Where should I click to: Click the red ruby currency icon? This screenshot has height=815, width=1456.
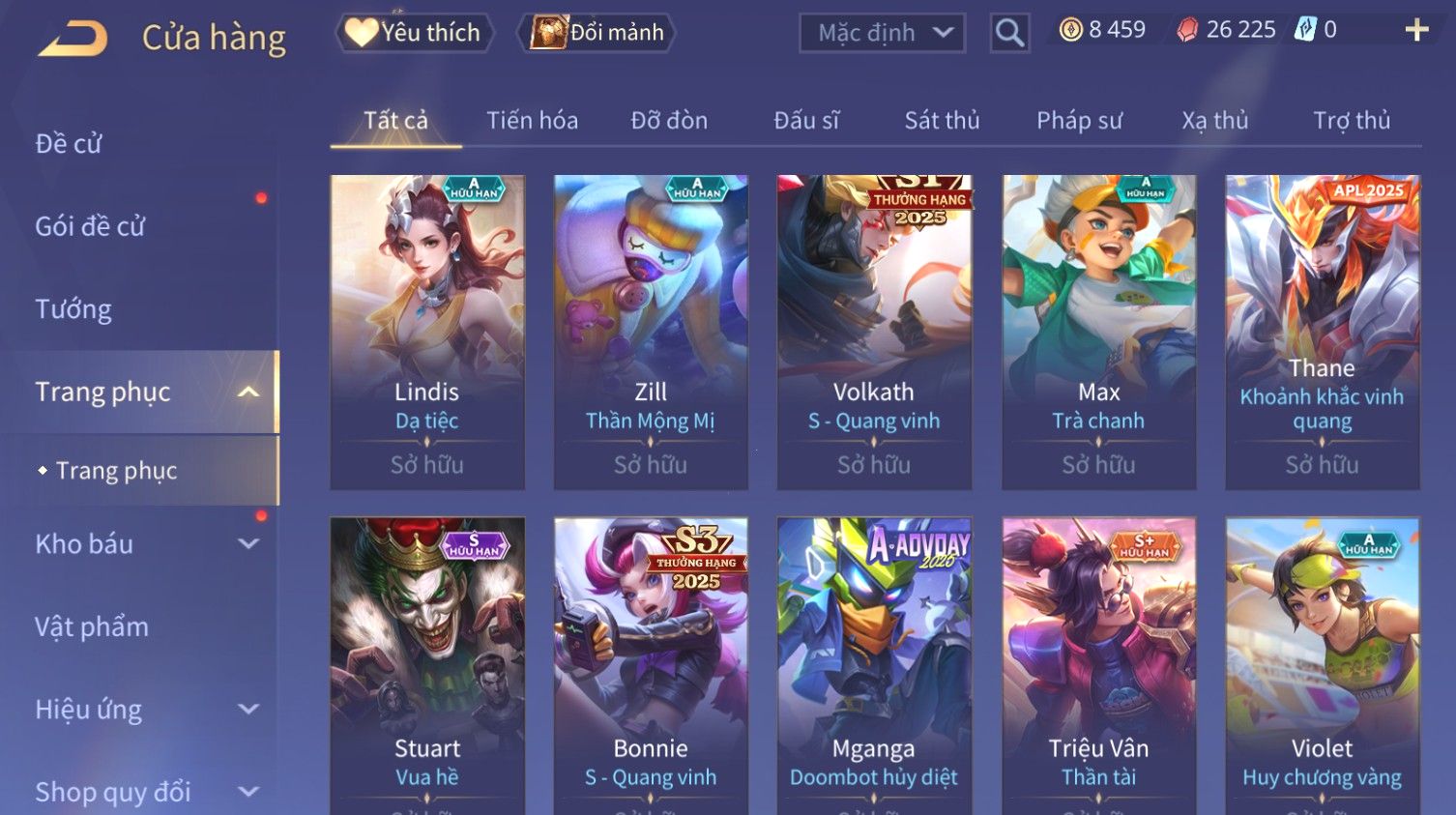pyautogui.click(x=1186, y=30)
